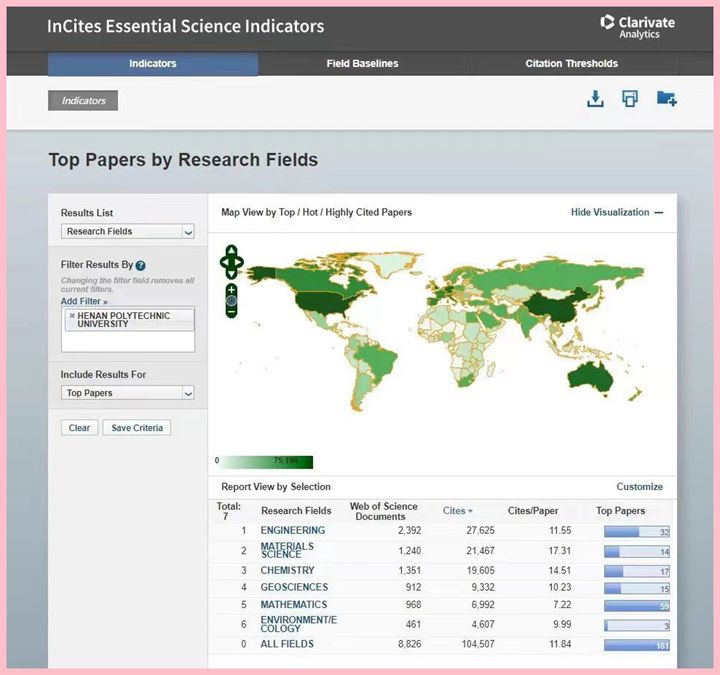Click the Save Criteria button
The image size is (720, 675).
tap(138, 428)
